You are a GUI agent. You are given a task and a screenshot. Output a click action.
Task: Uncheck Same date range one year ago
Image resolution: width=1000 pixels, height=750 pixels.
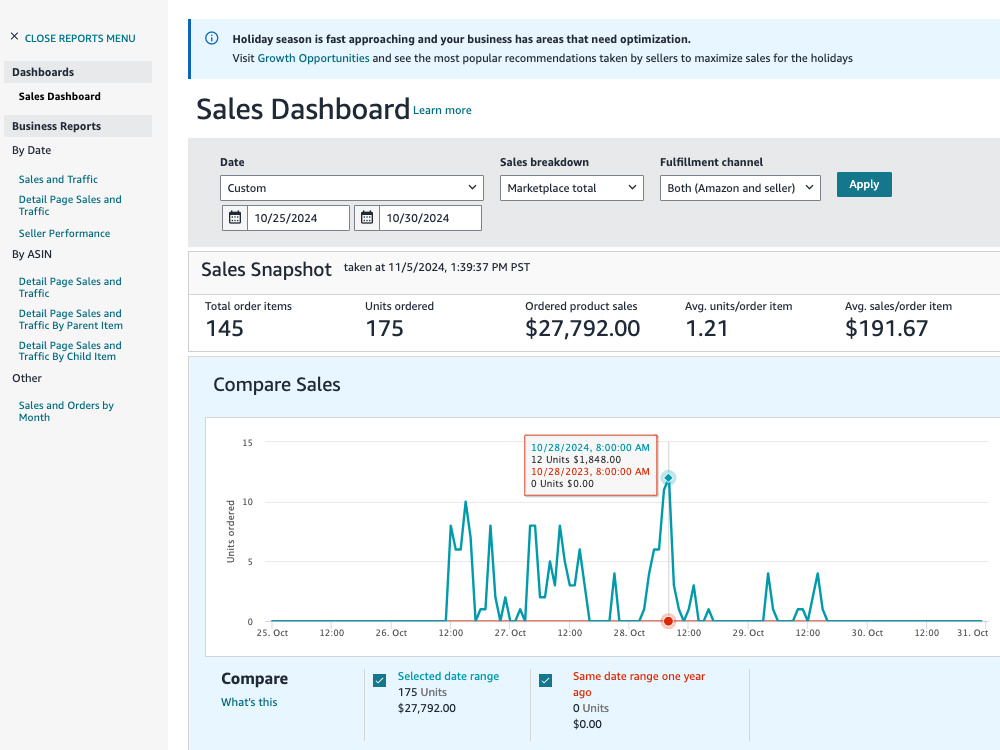click(545, 680)
